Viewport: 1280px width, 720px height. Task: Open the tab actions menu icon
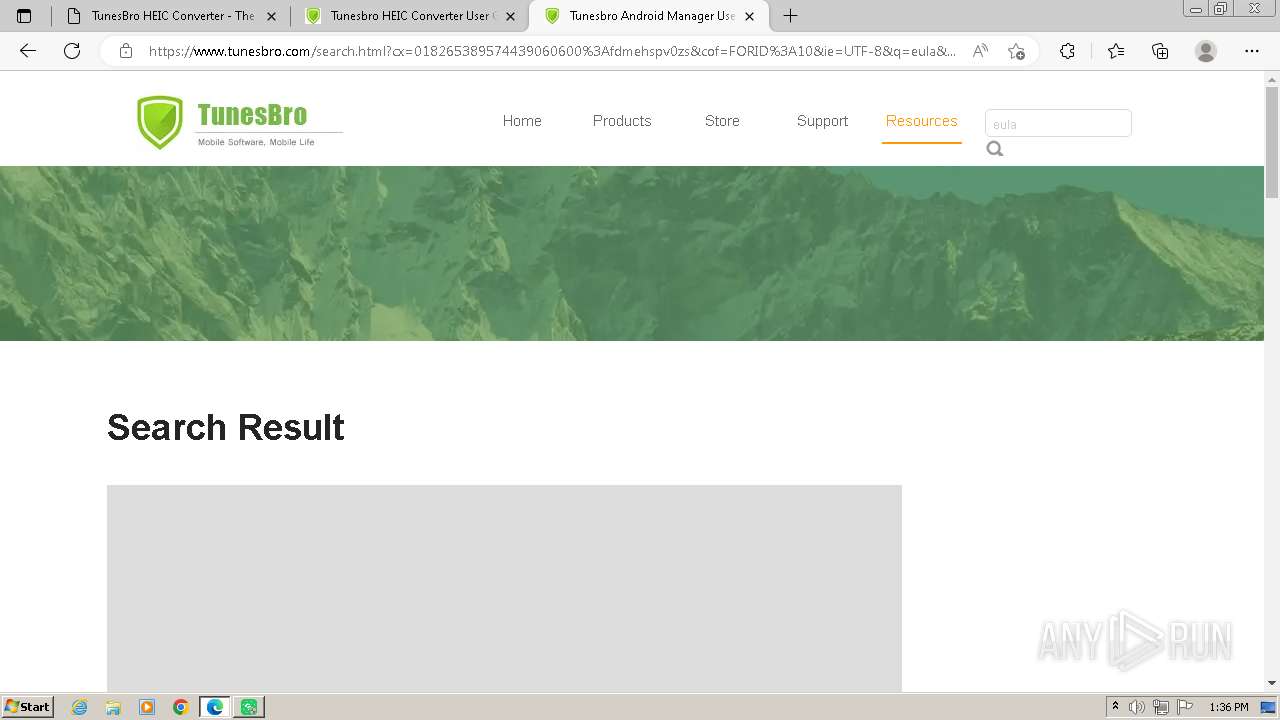[x=24, y=16]
